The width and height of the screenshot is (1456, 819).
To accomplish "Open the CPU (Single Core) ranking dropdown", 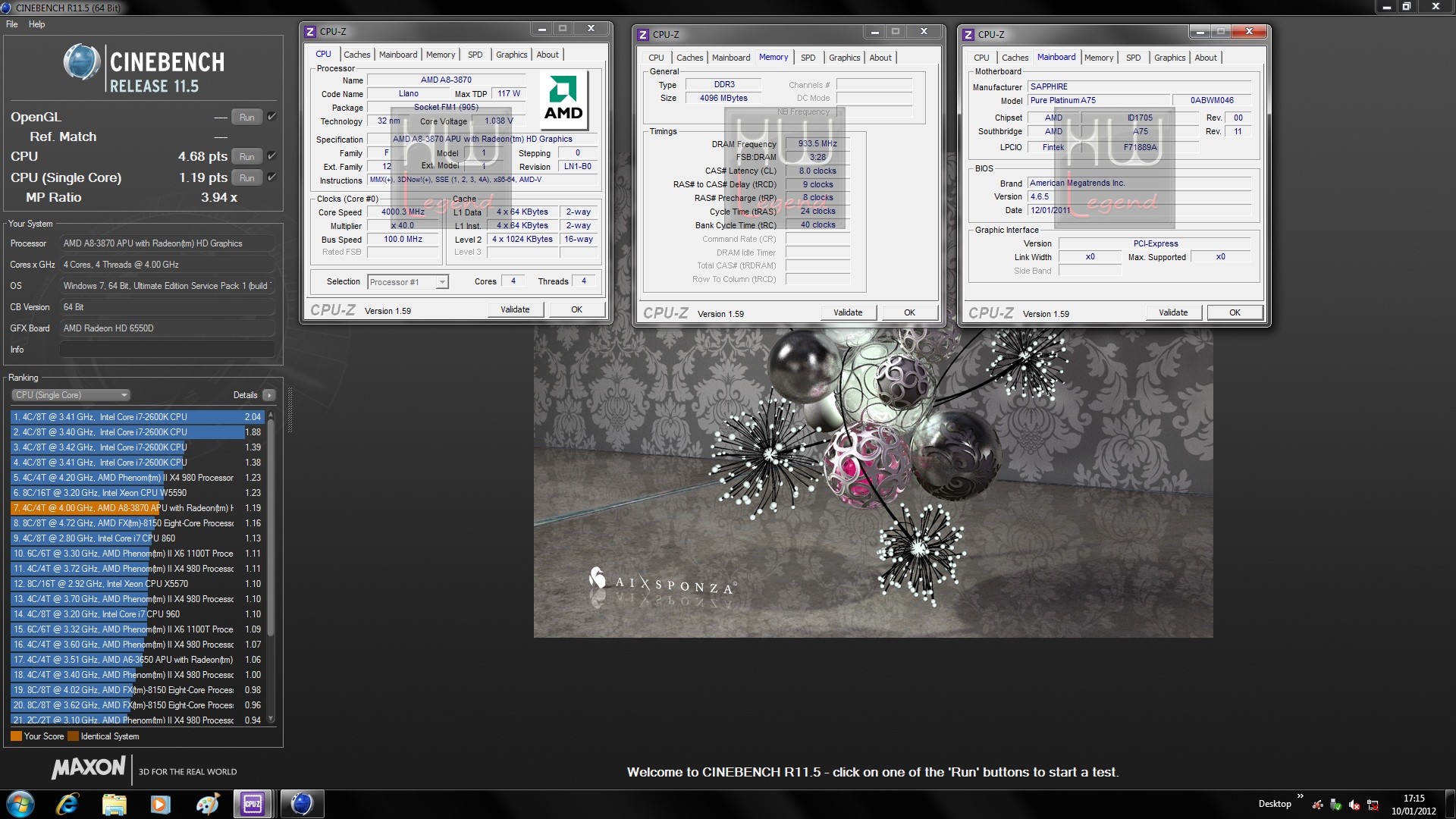I will click(x=71, y=395).
